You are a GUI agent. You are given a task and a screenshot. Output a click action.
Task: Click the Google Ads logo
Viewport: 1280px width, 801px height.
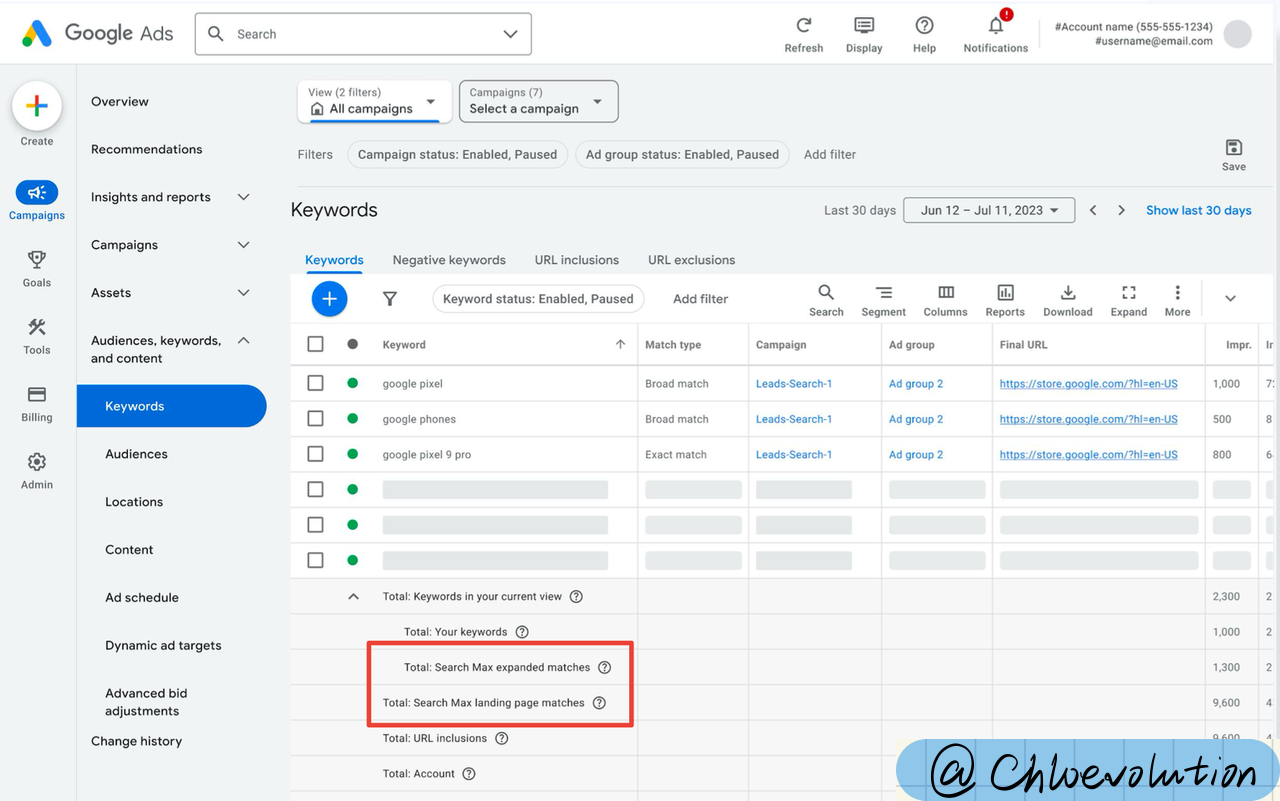97,33
